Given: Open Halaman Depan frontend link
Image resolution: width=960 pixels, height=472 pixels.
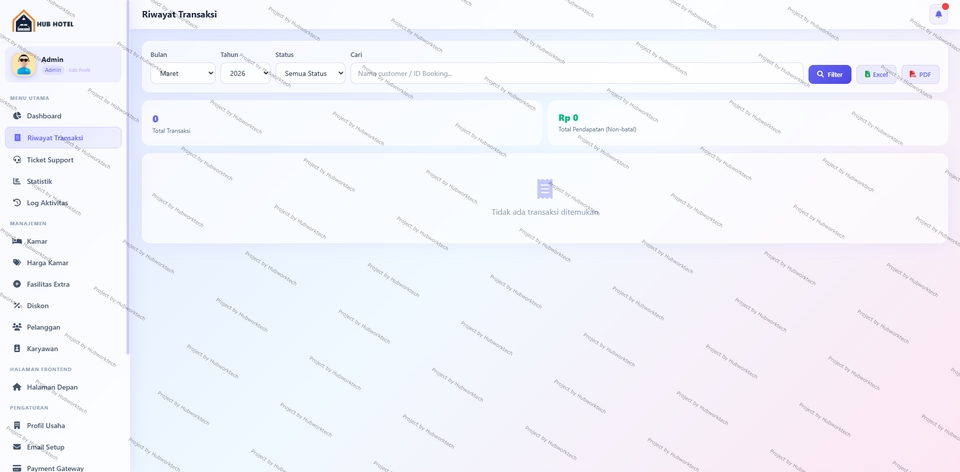Looking at the screenshot, I should (x=63, y=387).
